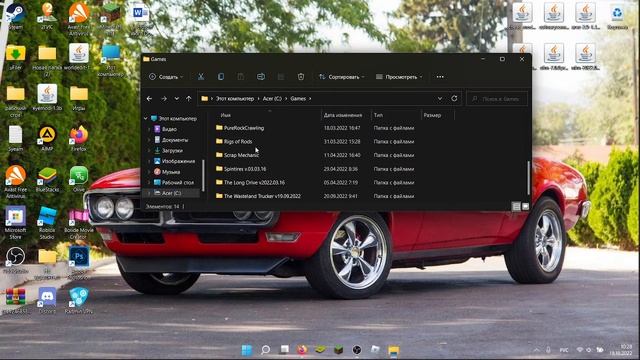Launch BlueStacks from the desktop
640x360 pixels.
point(47,180)
